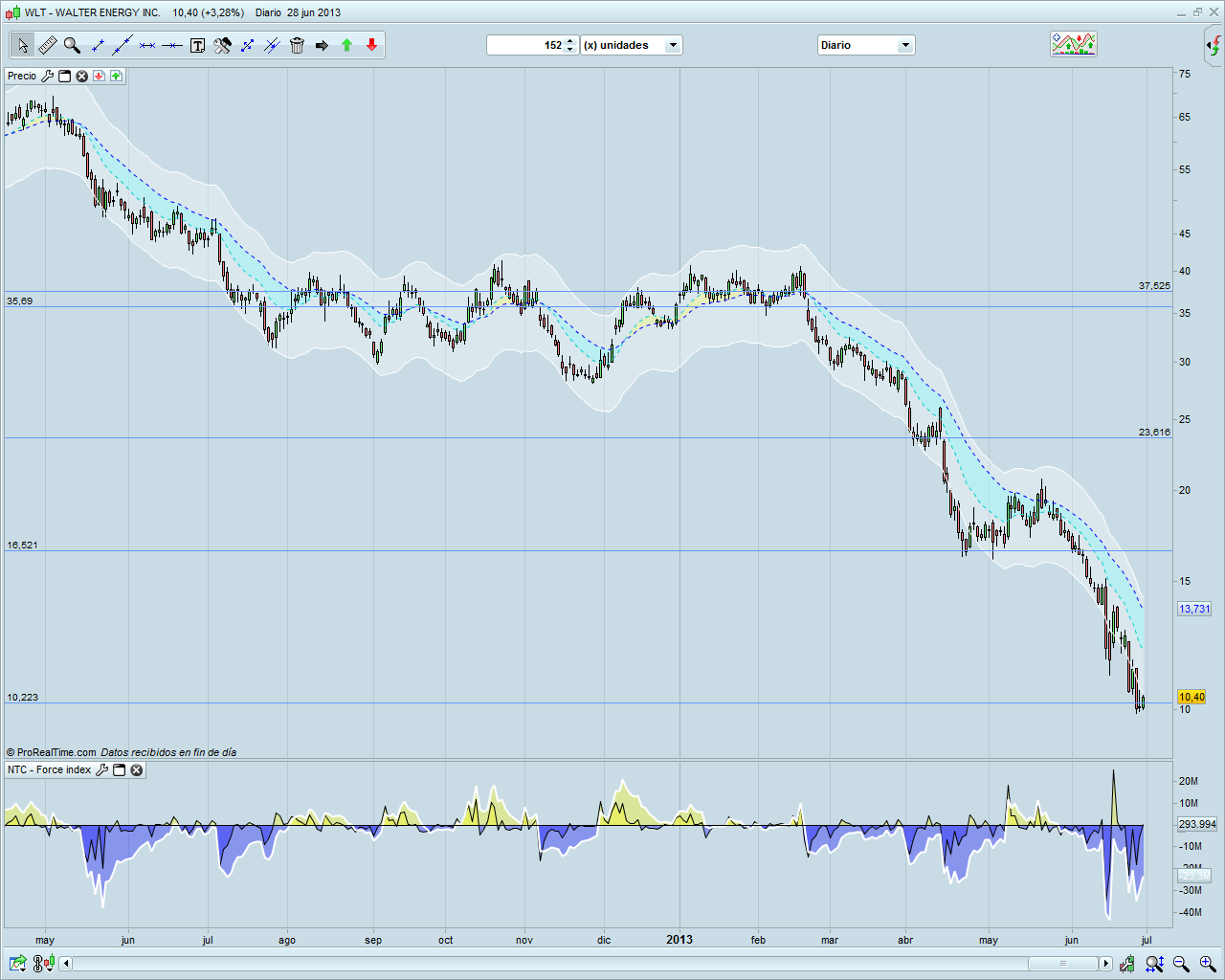This screenshot has width=1225, height=980.
Task: Open Precio panel wrench settings
Action: [x=47, y=76]
